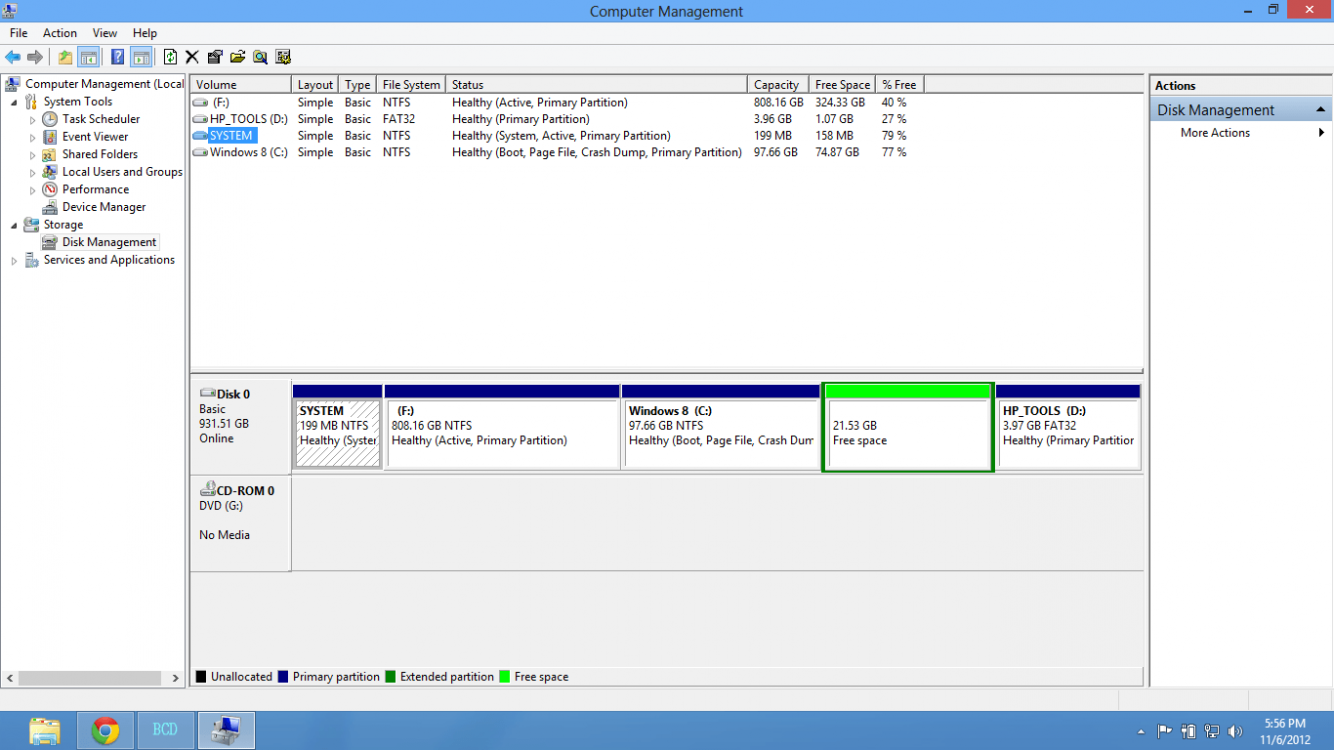The width and height of the screenshot is (1334, 750).
Task: Toggle Show/Hide Console Tree icon
Action: click(x=89, y=57)
